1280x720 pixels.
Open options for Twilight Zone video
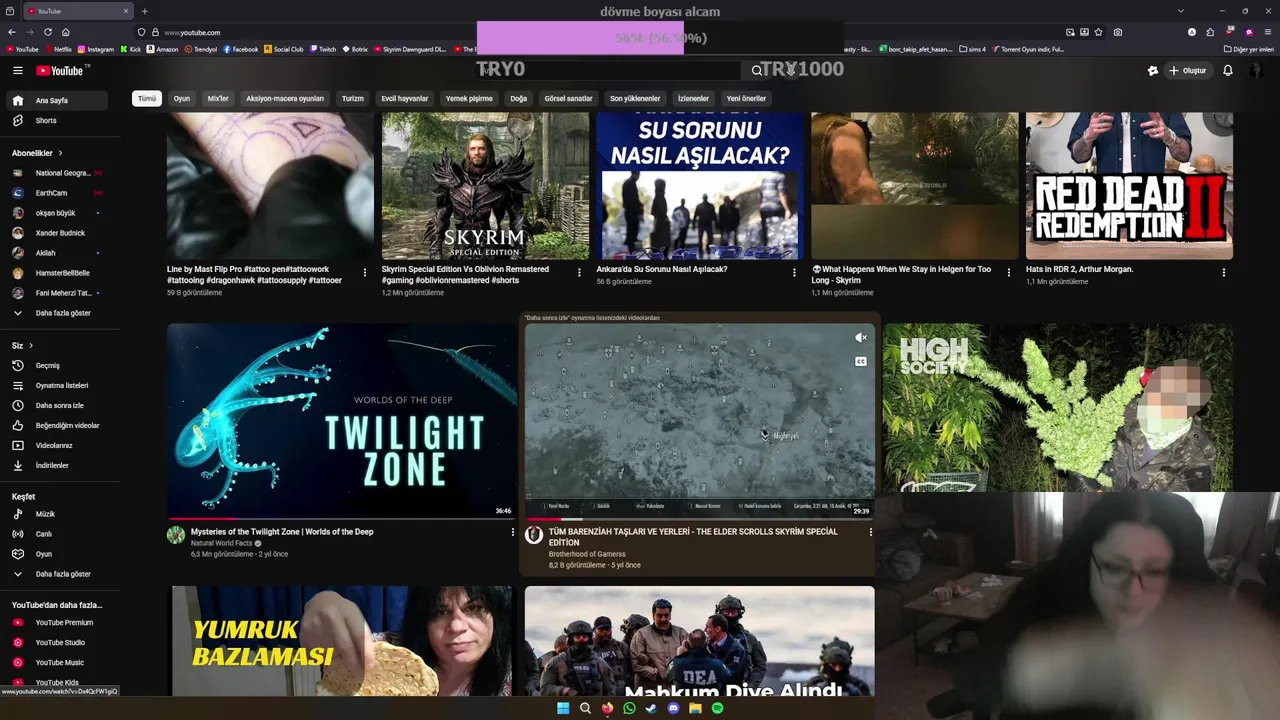point(513,533)
